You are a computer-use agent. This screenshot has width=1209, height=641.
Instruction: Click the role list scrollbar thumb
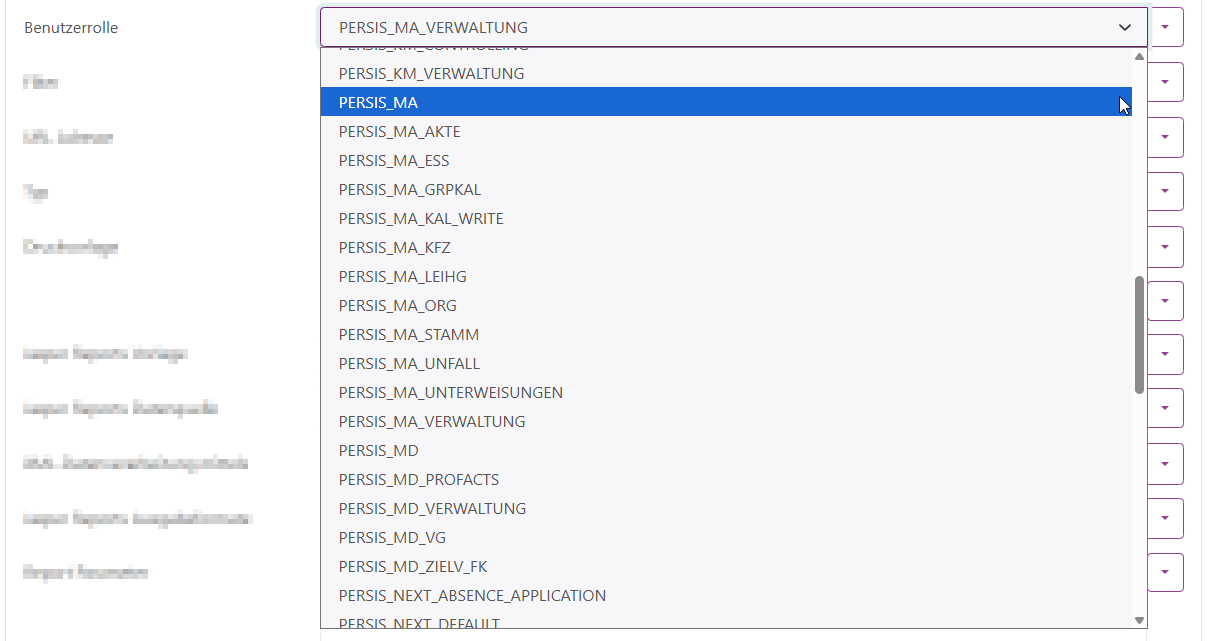click(x=1138, y=330)
